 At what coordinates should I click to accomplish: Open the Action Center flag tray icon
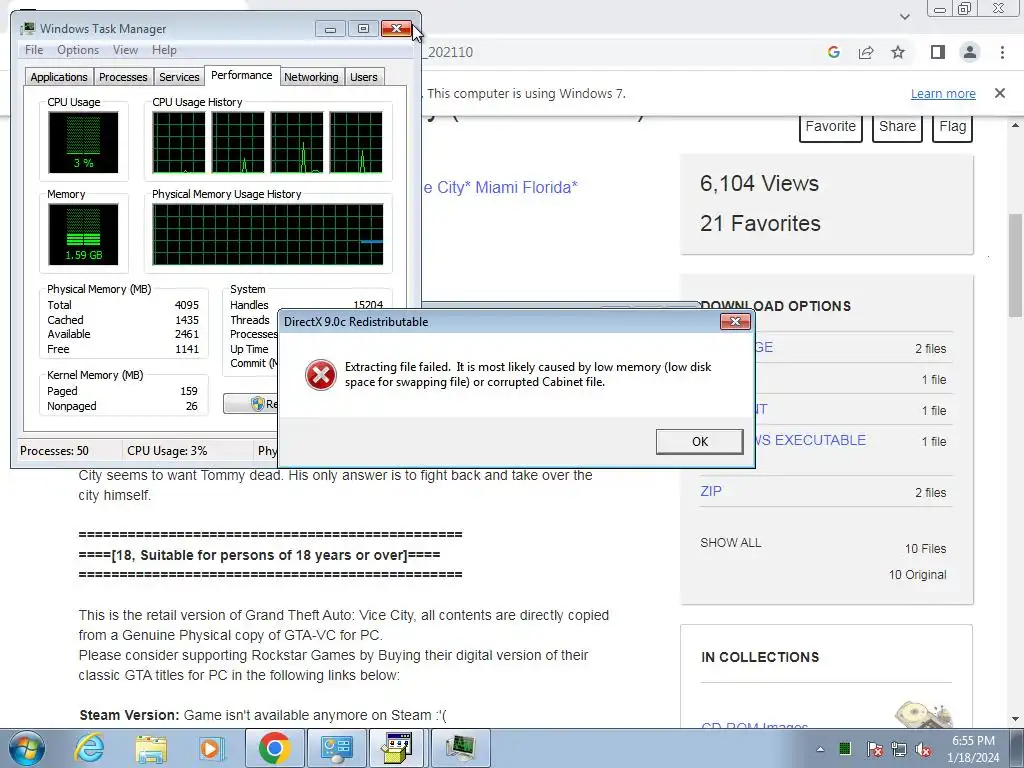tap(874, 748)
